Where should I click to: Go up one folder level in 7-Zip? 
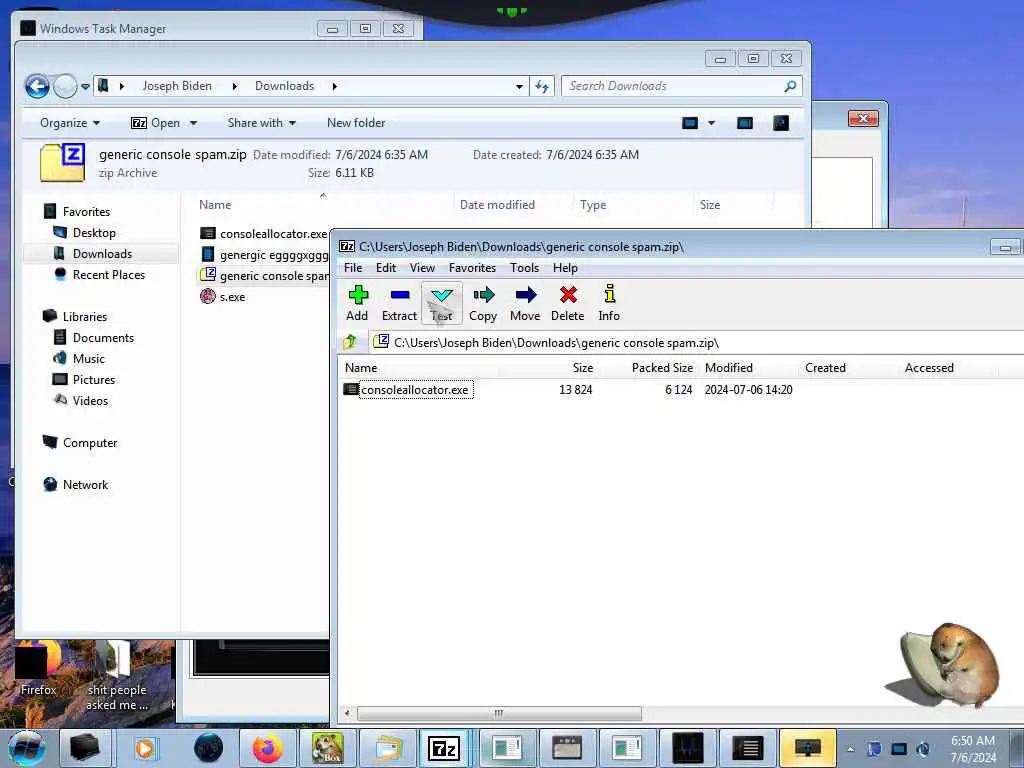[x=350, y=342]
